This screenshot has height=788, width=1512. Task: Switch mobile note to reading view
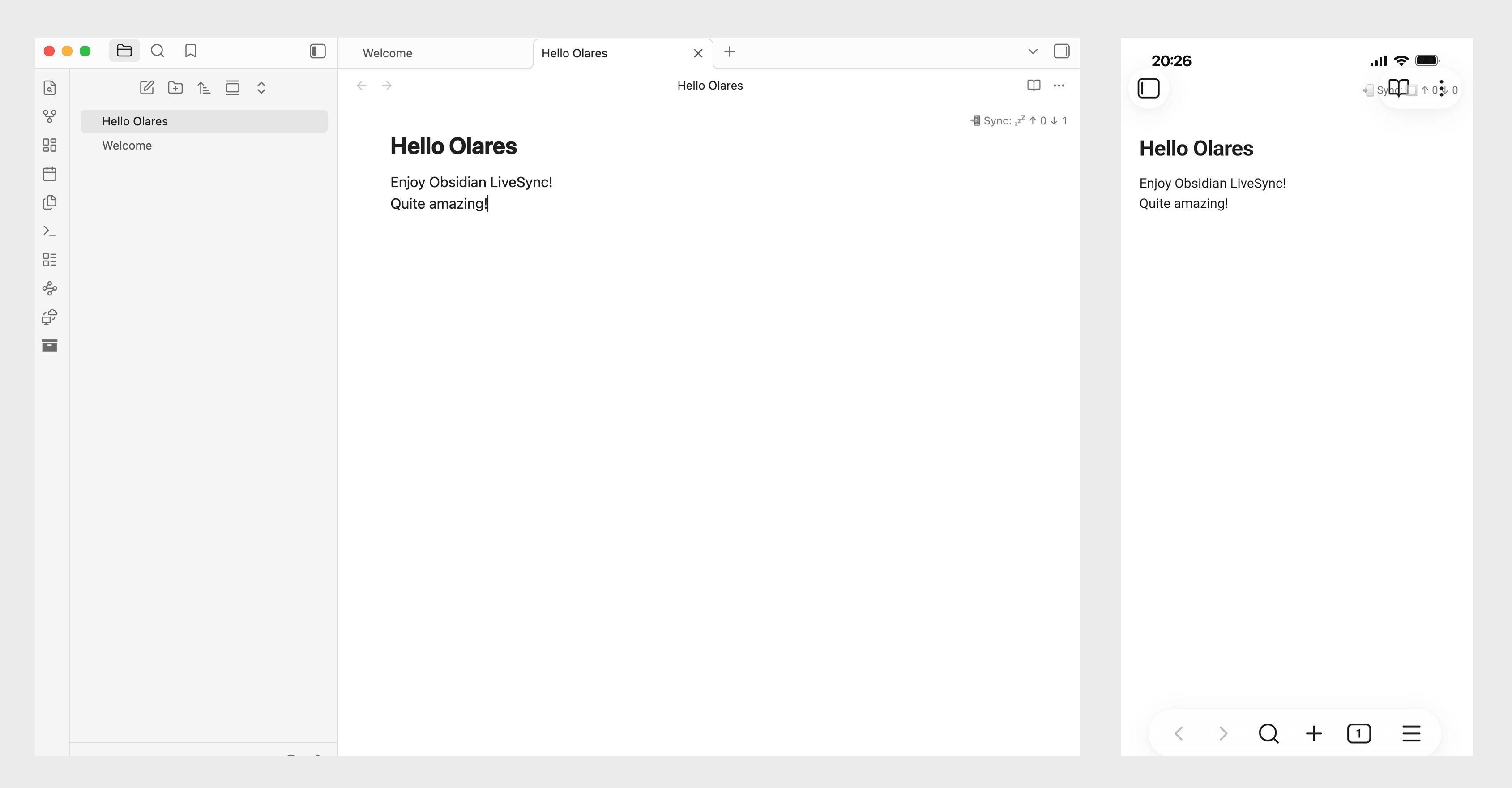coord(1398,89)
